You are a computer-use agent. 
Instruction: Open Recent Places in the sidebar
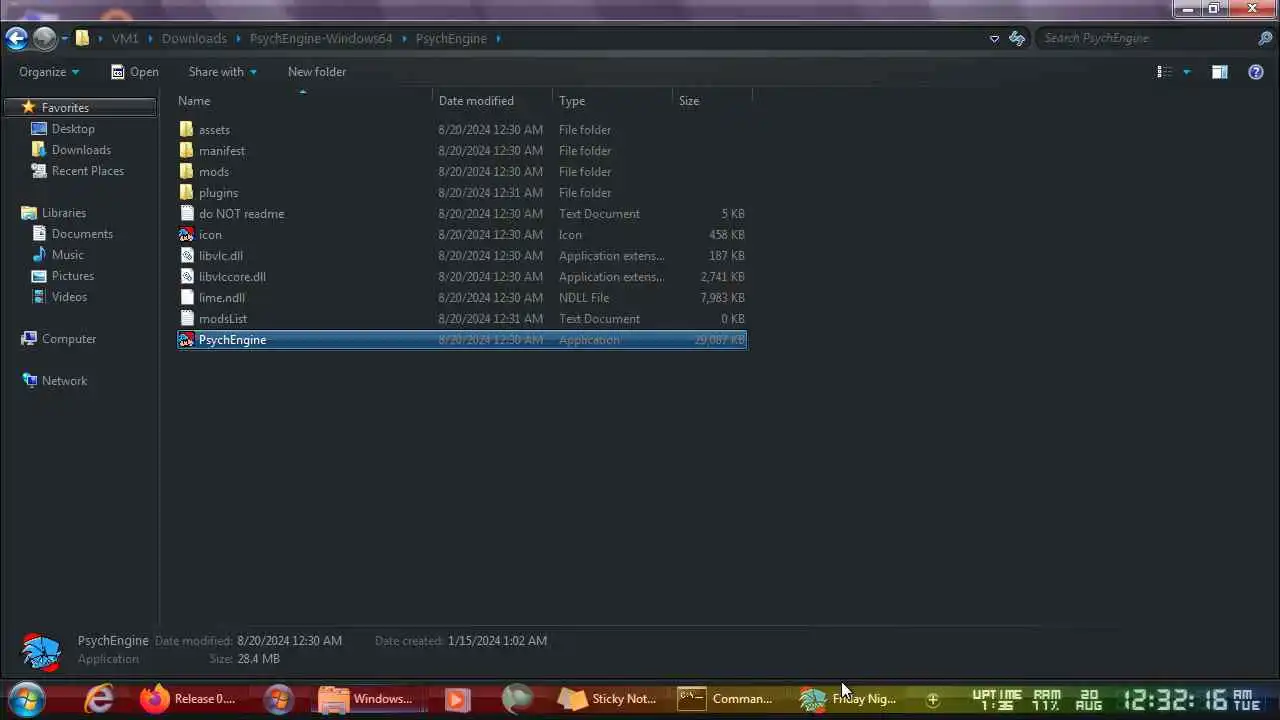point(88,171)
